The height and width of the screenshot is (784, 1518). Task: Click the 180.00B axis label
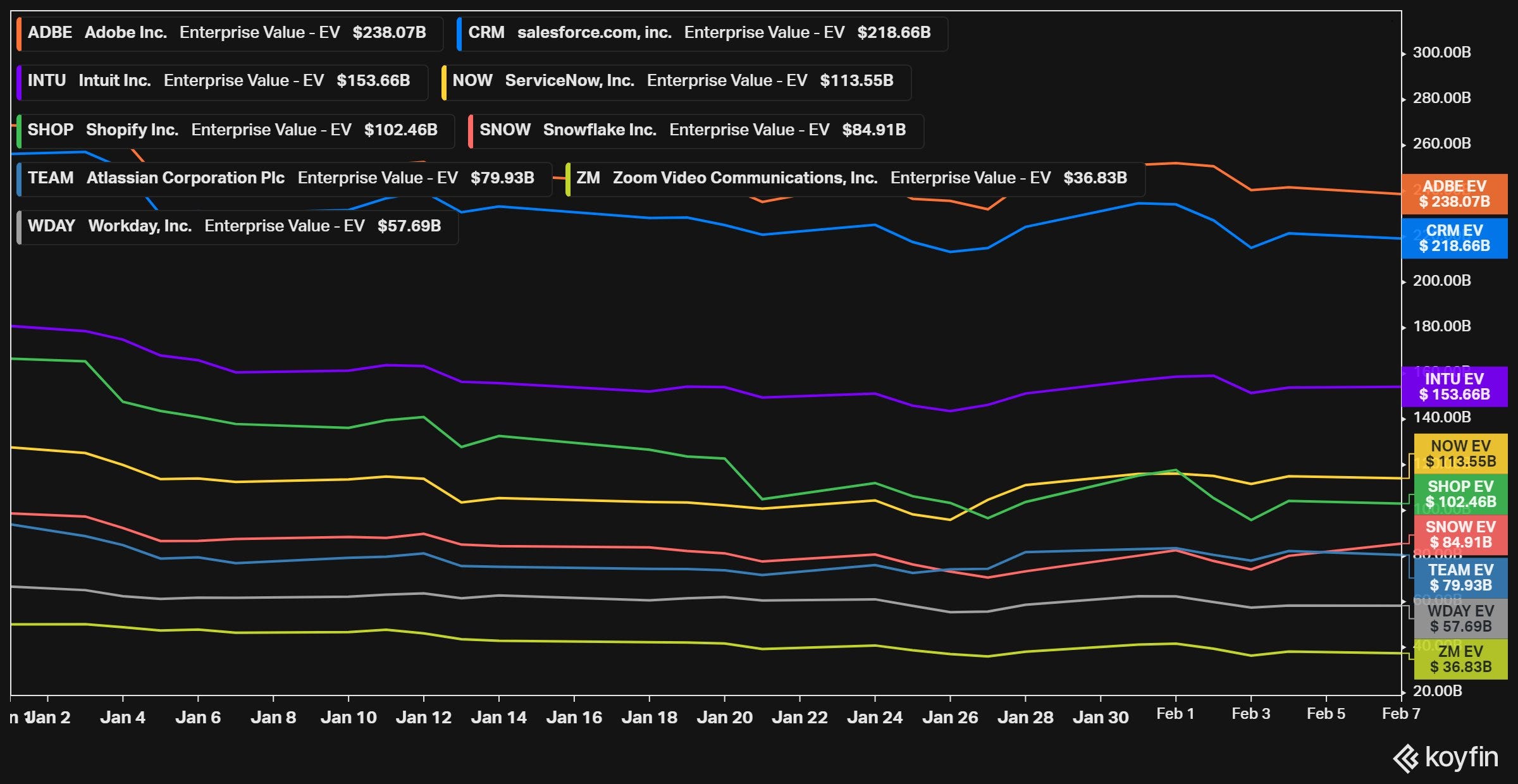[1441, 326]
